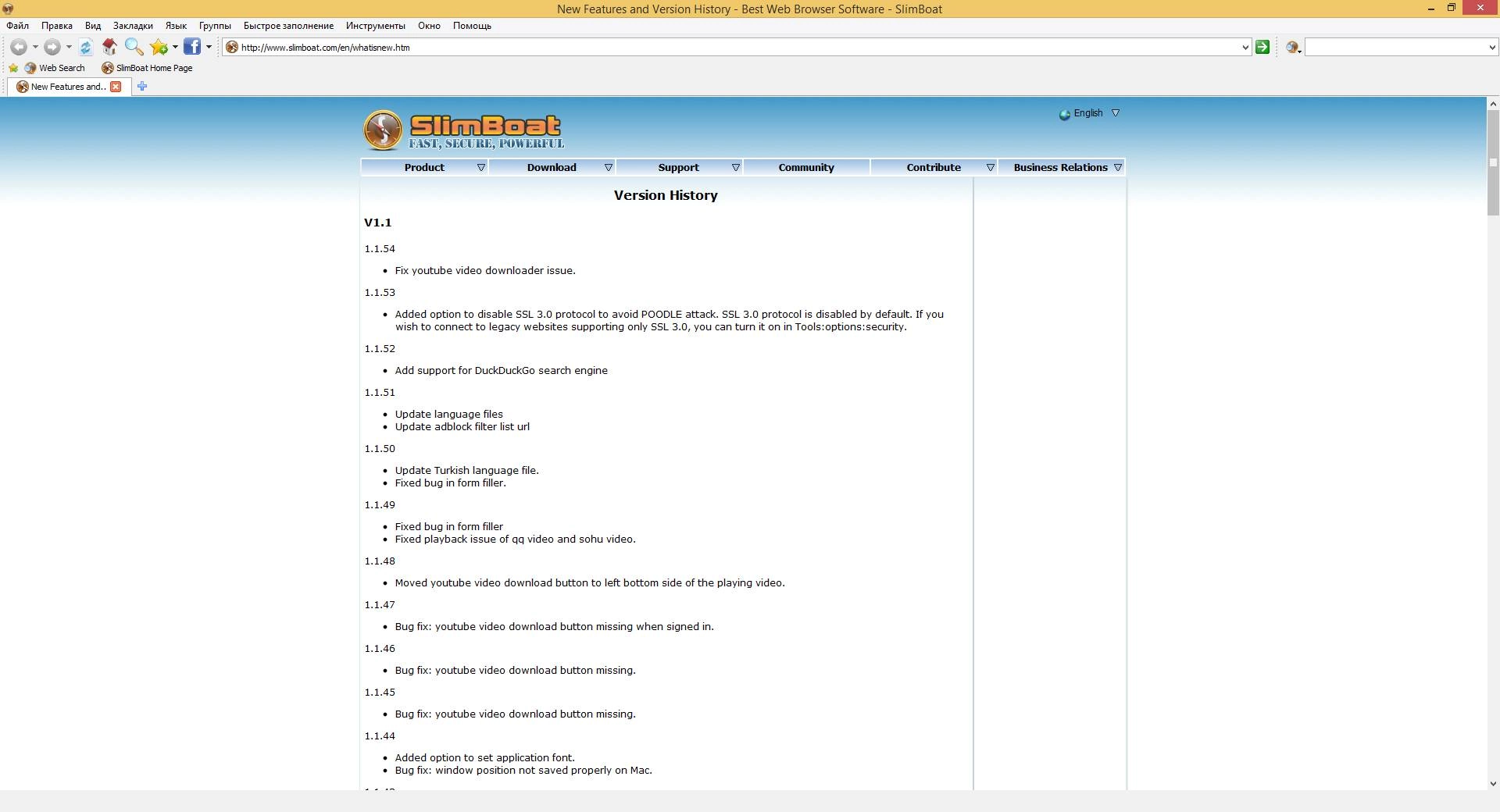The width and height of the screenshot is (1500, 812).
Task: Expand the Business Relations navigation menu
Action: (1118, 168)
